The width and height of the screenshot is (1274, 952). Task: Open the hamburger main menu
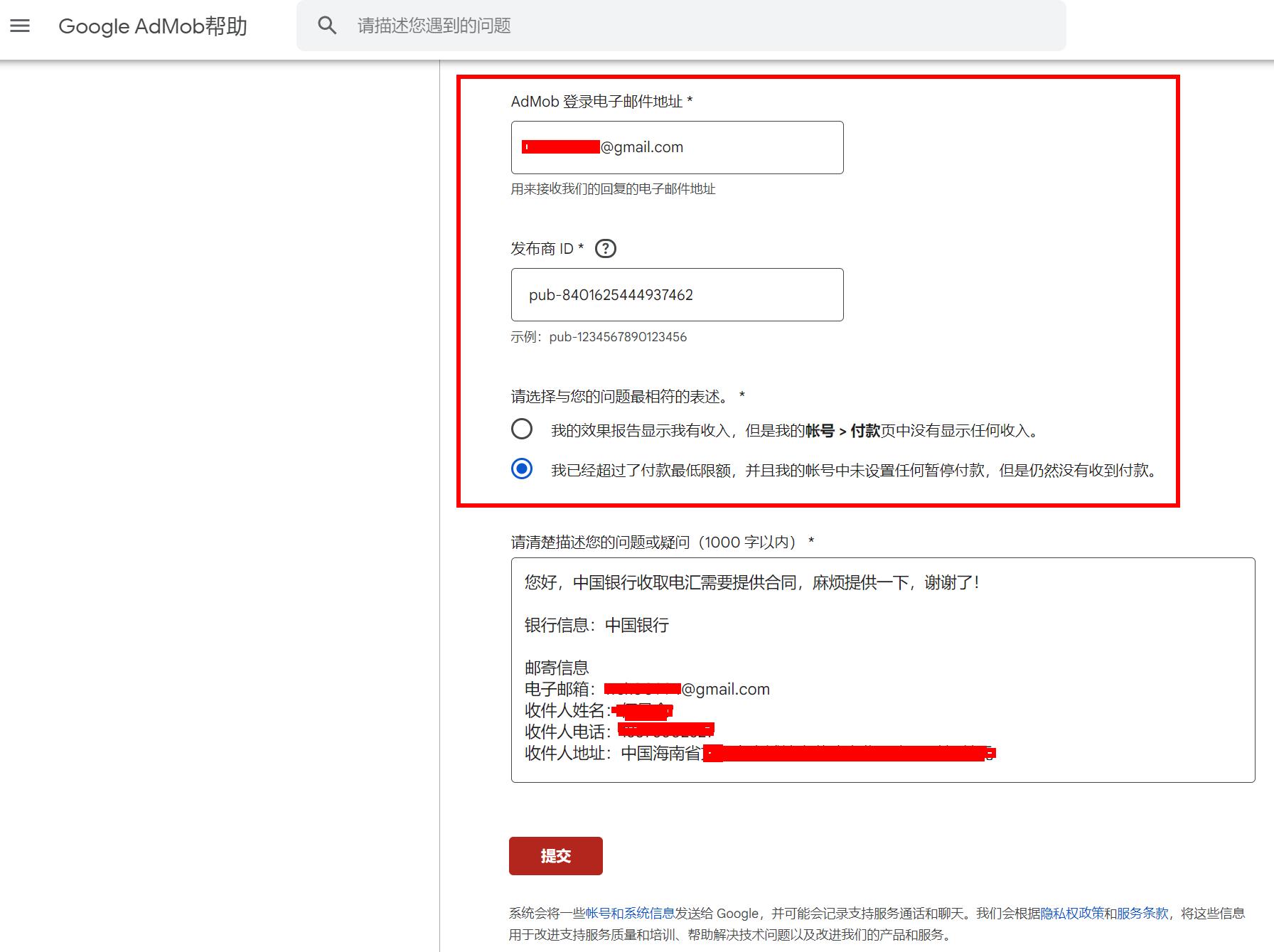pyautogui.click(x=20, y=26)
